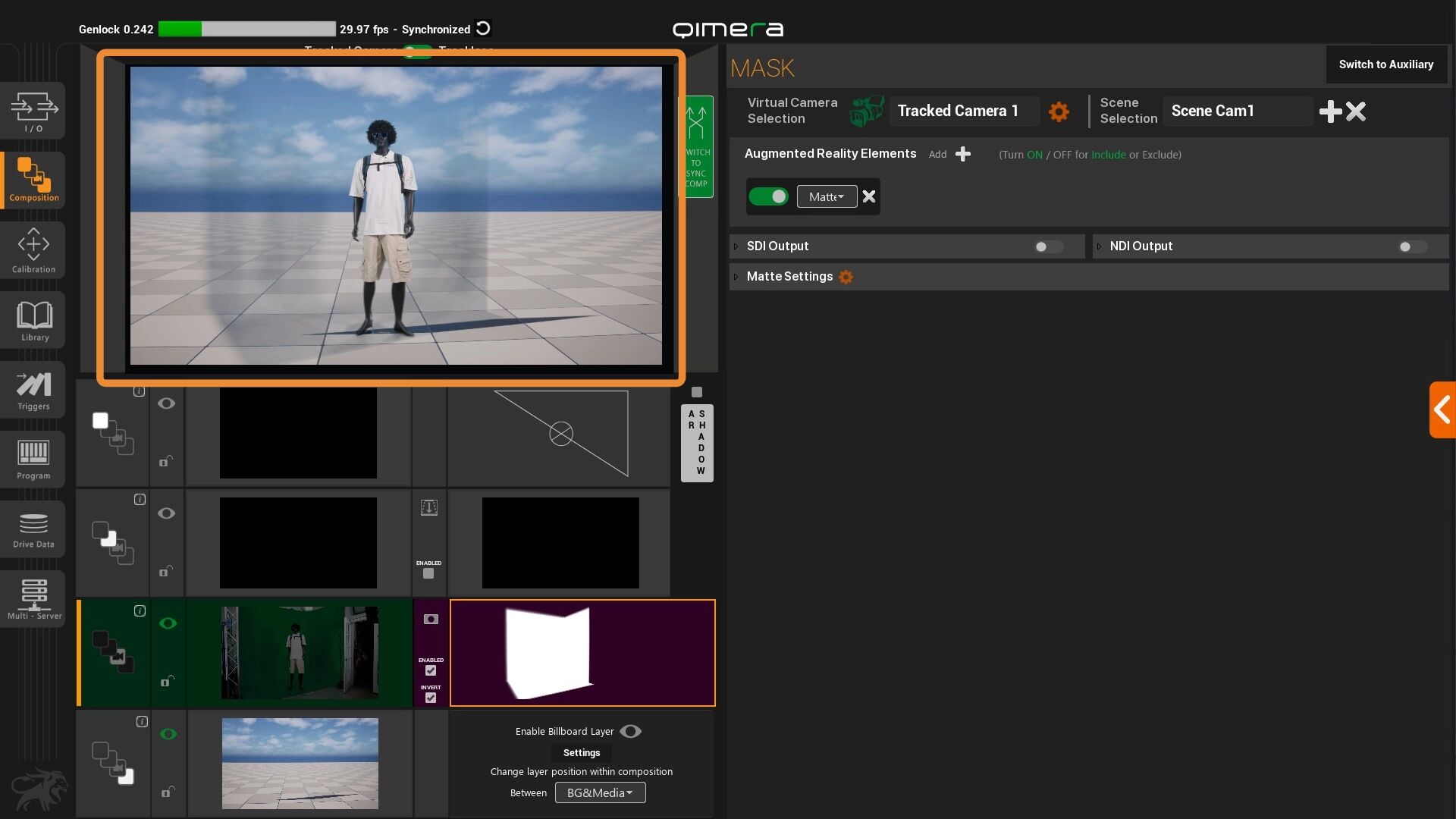Open the Program panel

pos(33,459)
